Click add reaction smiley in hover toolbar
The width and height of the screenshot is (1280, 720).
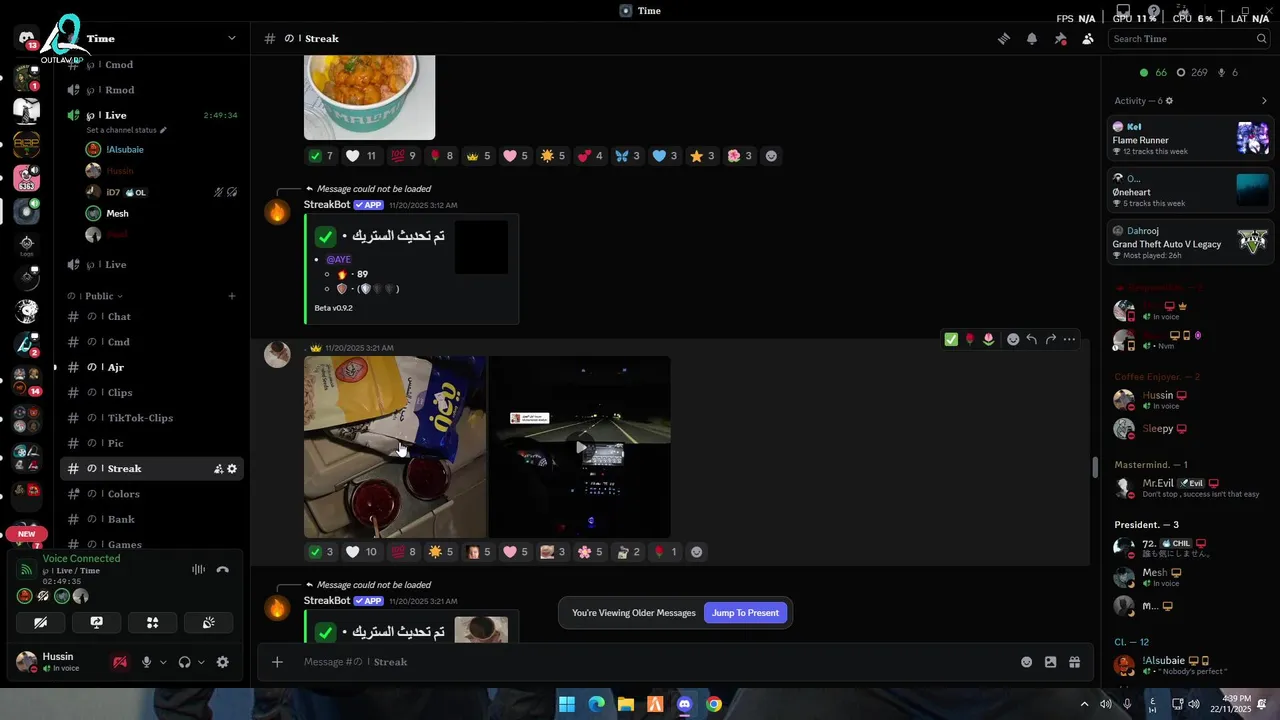click(1013, 340)
